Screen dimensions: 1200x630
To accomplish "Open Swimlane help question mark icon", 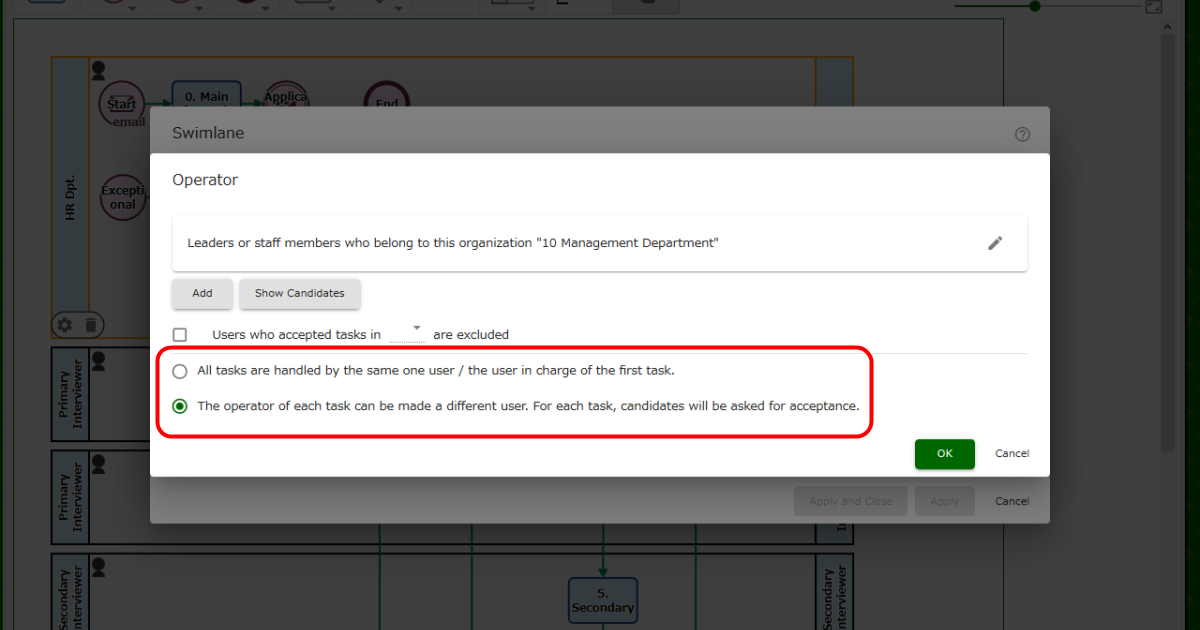I will coord(1022,134).
